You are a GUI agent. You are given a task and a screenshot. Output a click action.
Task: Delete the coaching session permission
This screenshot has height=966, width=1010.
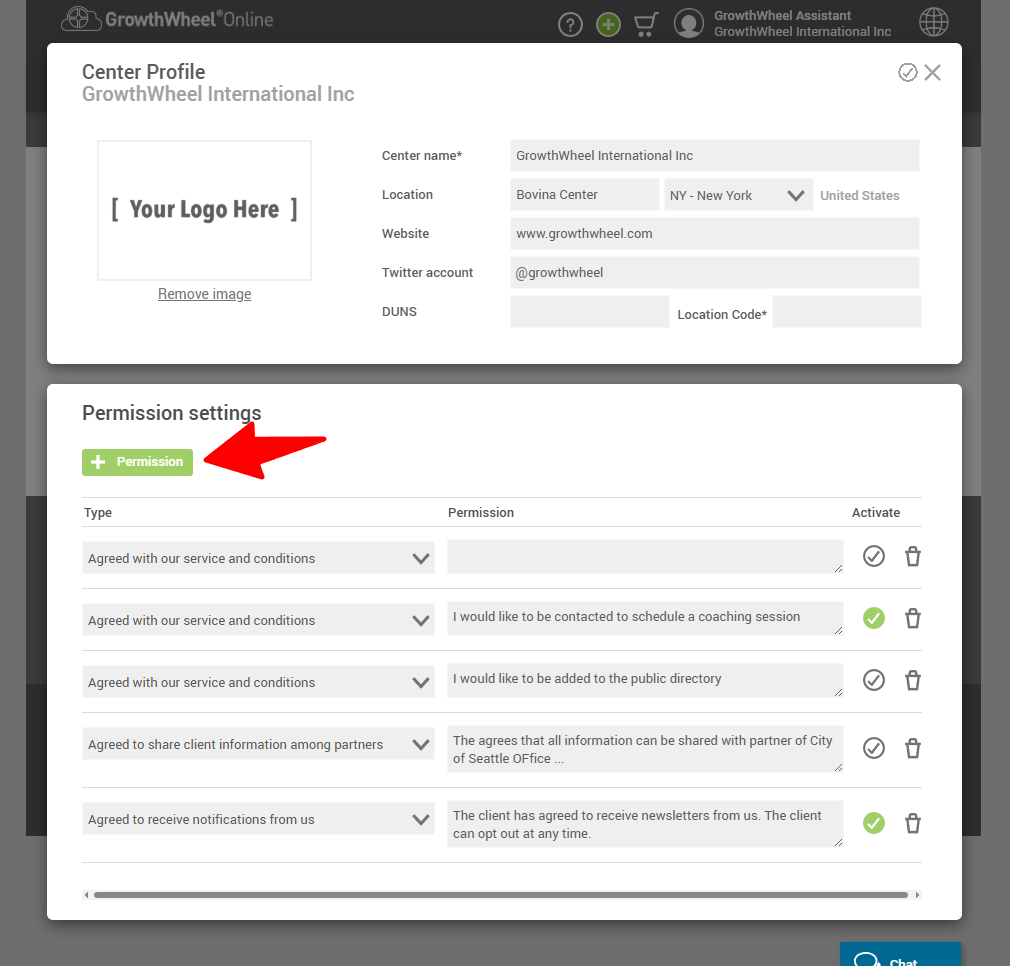(x=913, y=618)
